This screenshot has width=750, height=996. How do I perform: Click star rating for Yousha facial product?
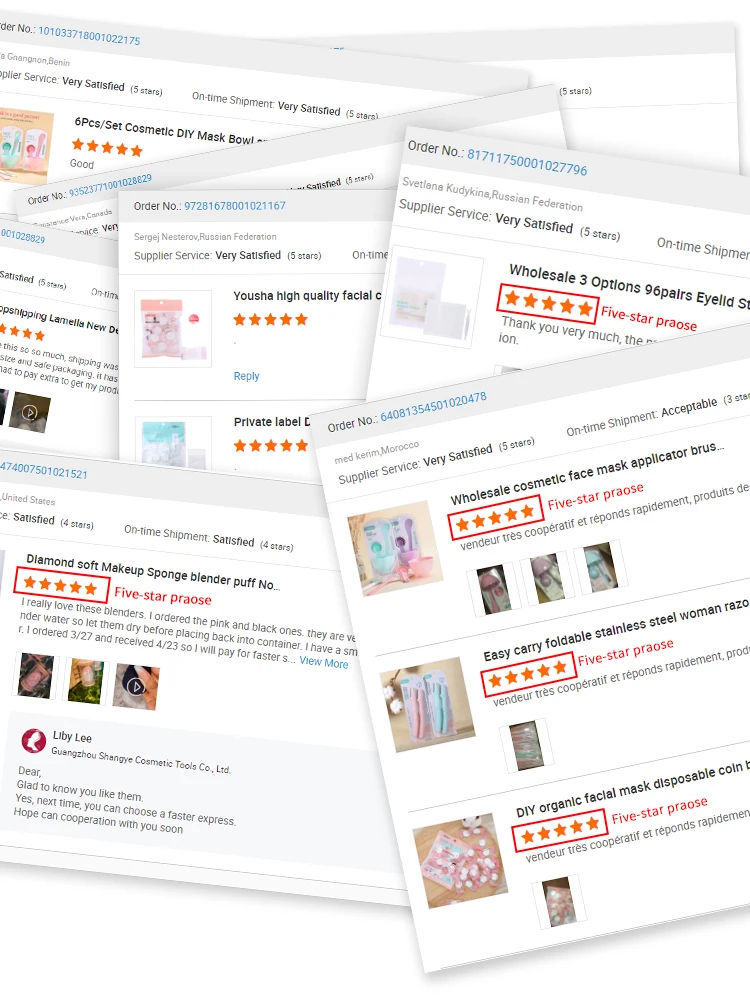pyautogui.click(x=271, y=320)
